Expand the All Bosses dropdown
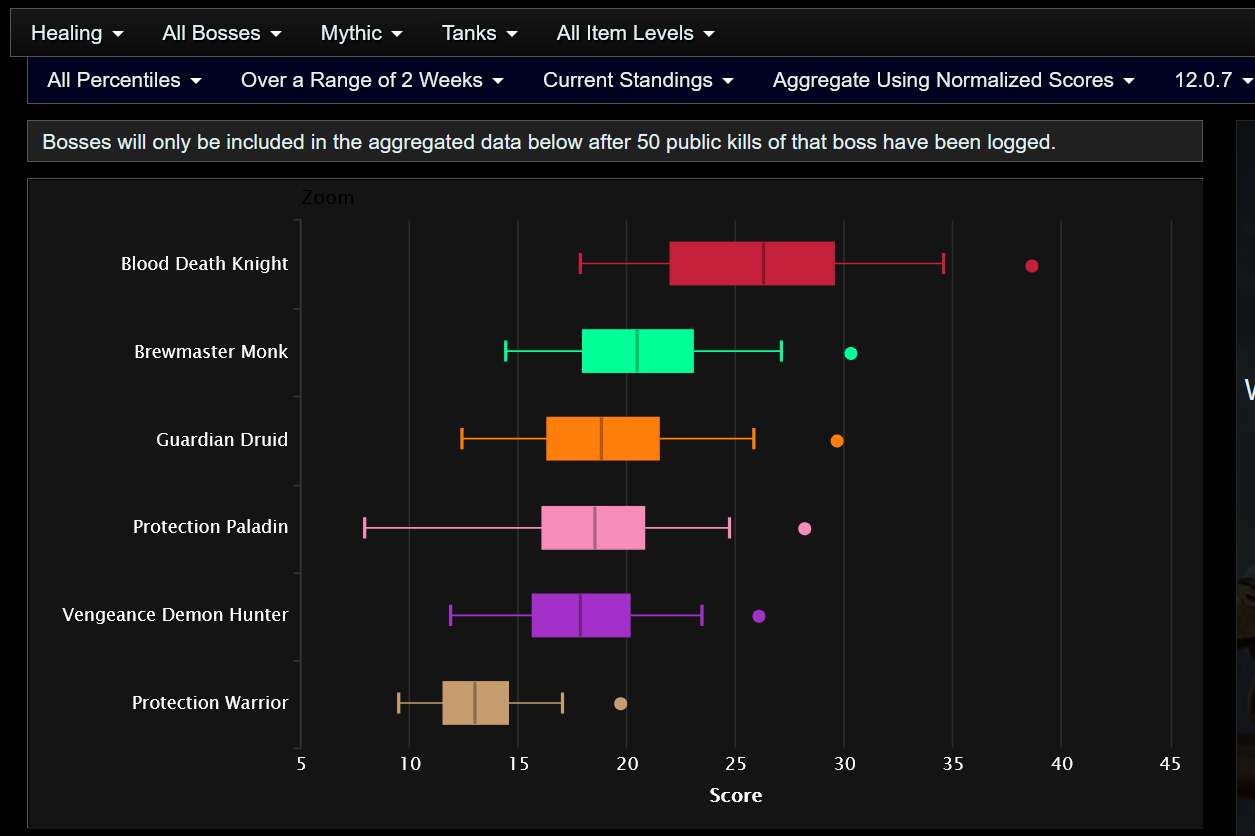The image size is (1255, 836). [x=222, y=33]
